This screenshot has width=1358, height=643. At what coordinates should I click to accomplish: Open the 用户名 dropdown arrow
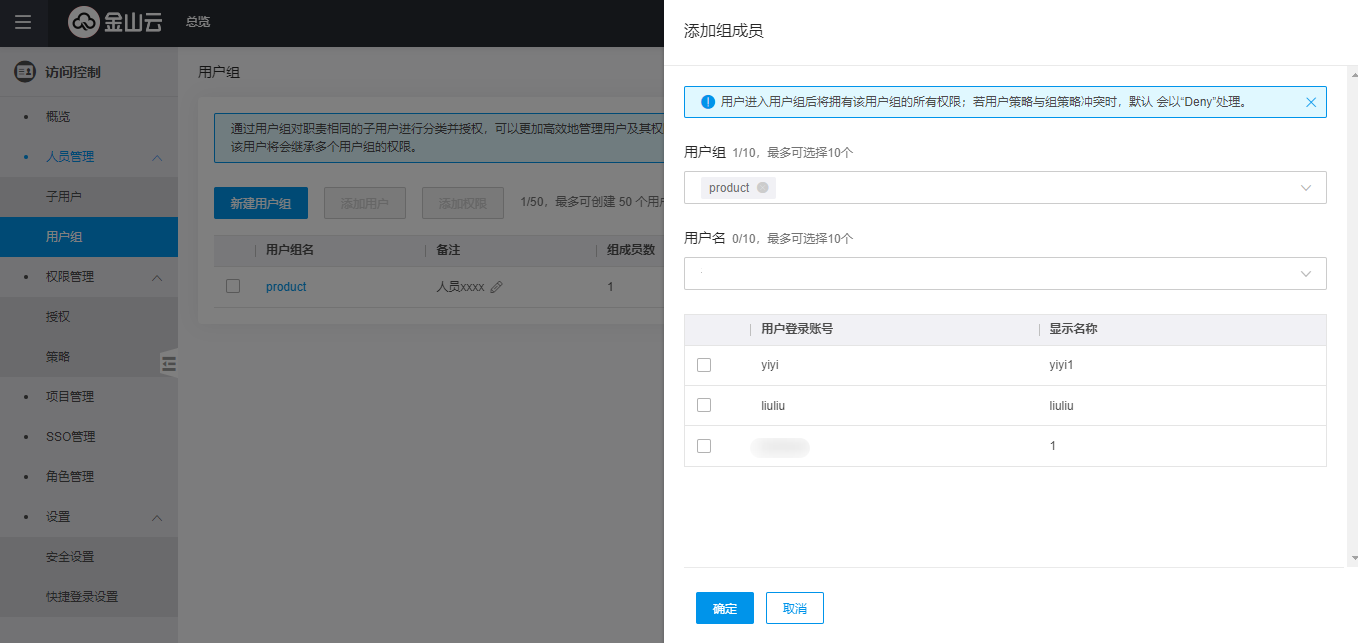[x=1305, y=274]
